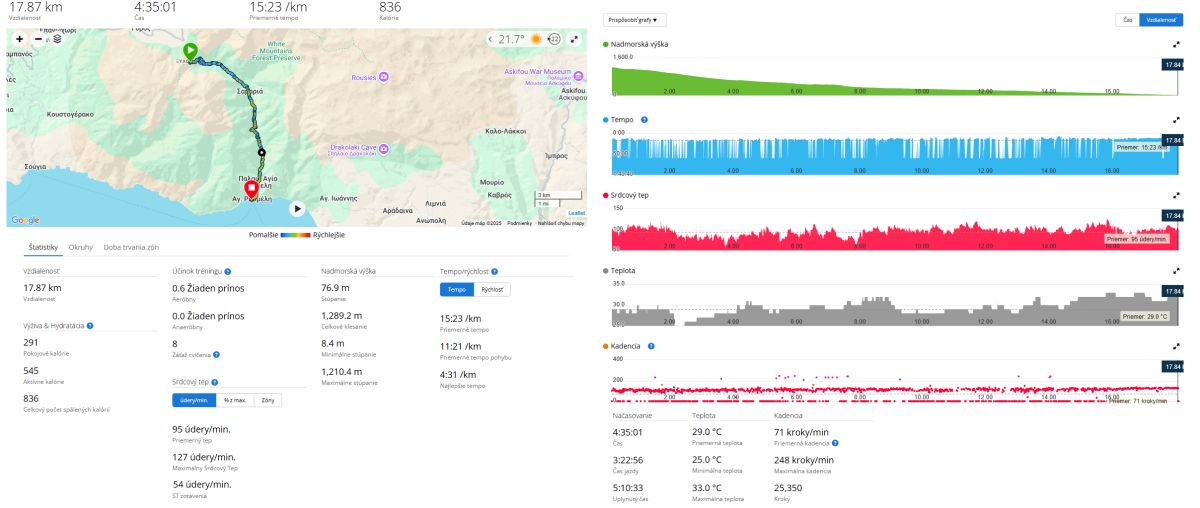Click the sun weather icon on map
The height and width of the screenshot is (508, 1200).
(536, 39)
